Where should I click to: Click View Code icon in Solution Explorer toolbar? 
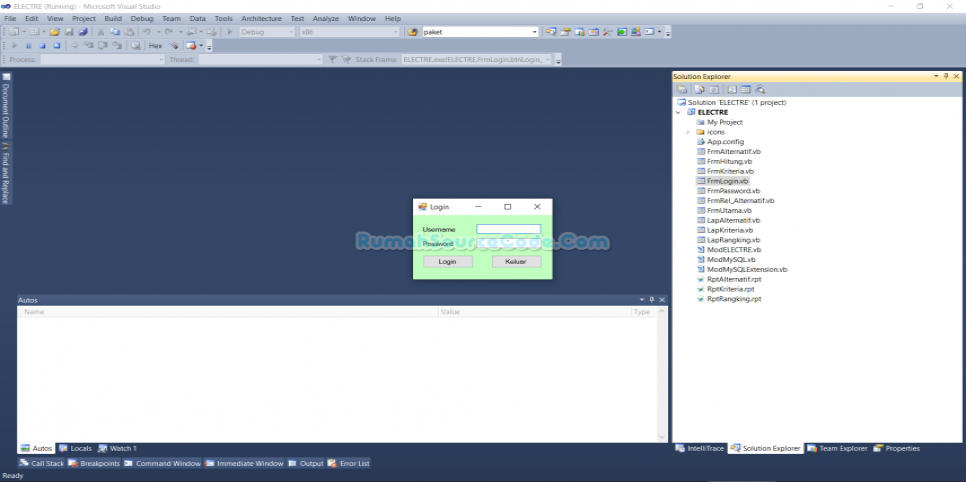(732, 89)
